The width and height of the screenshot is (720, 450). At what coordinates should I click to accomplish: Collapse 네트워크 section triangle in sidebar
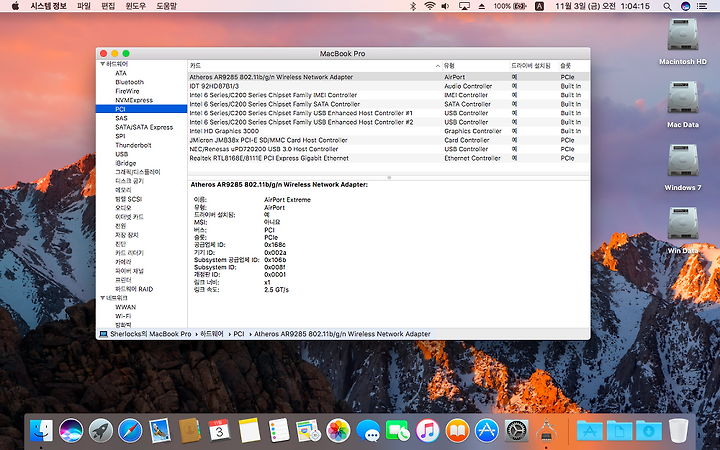click(x=102, y=298)
